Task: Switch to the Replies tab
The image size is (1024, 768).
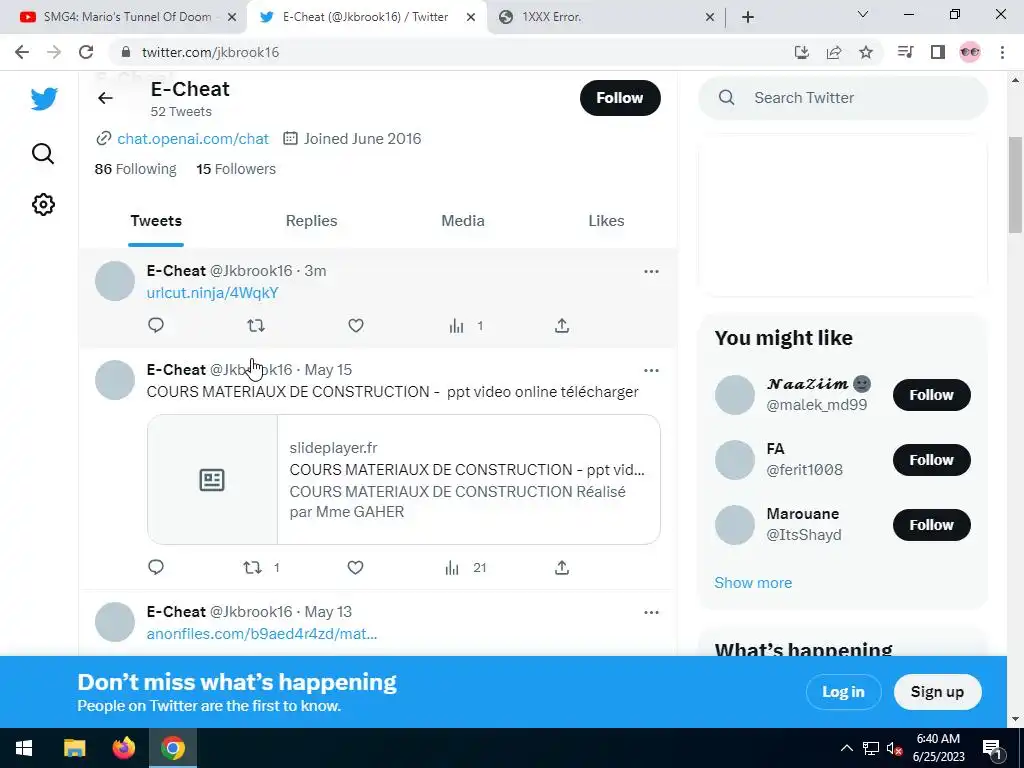Action: (312, 221)
